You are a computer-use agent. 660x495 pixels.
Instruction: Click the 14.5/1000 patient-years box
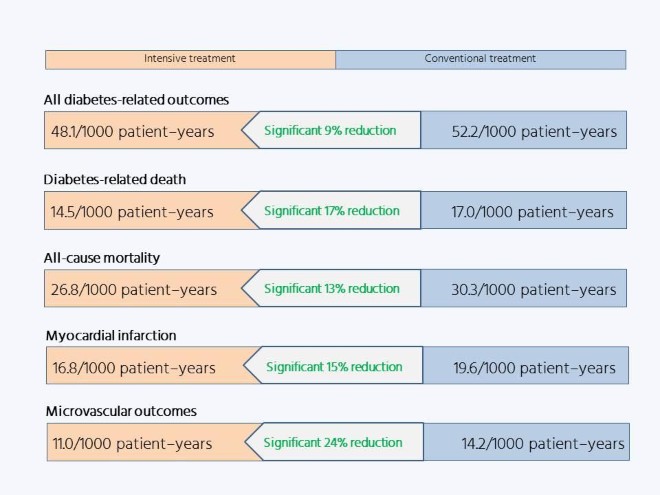click(143, 210)
